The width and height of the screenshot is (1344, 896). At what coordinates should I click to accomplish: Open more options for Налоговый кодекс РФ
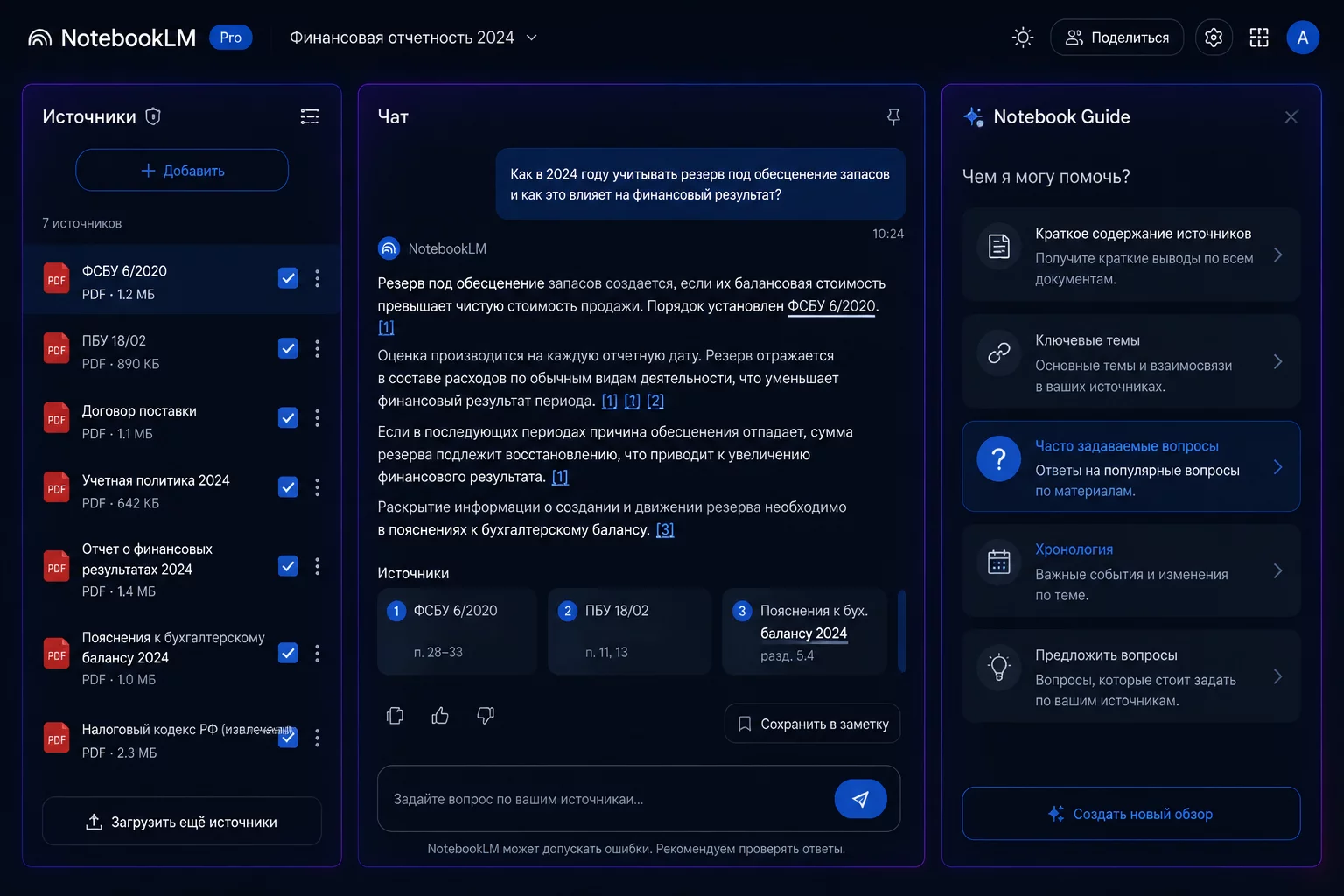(317, 738)
